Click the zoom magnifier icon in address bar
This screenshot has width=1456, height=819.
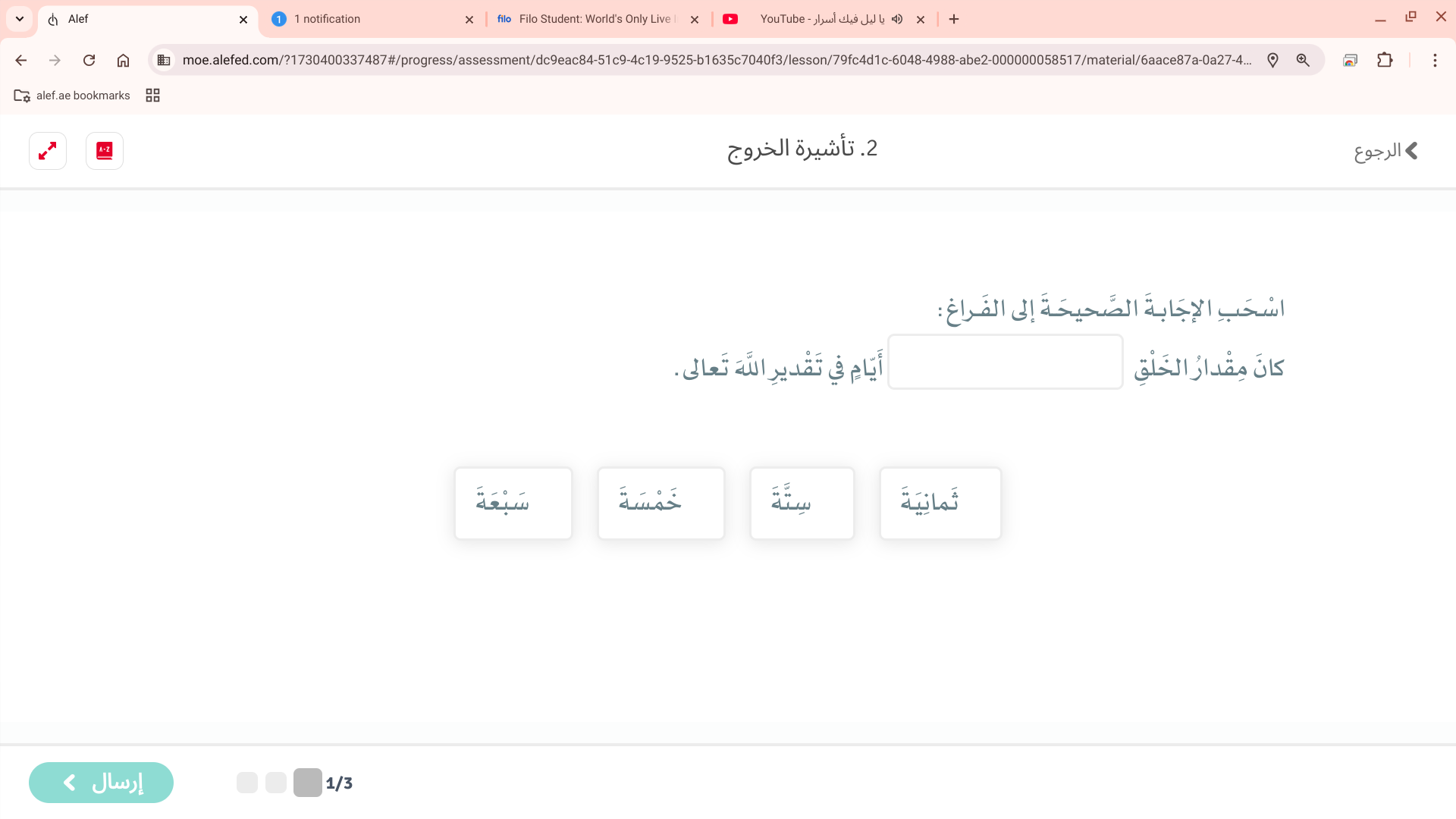(1303, 60)
